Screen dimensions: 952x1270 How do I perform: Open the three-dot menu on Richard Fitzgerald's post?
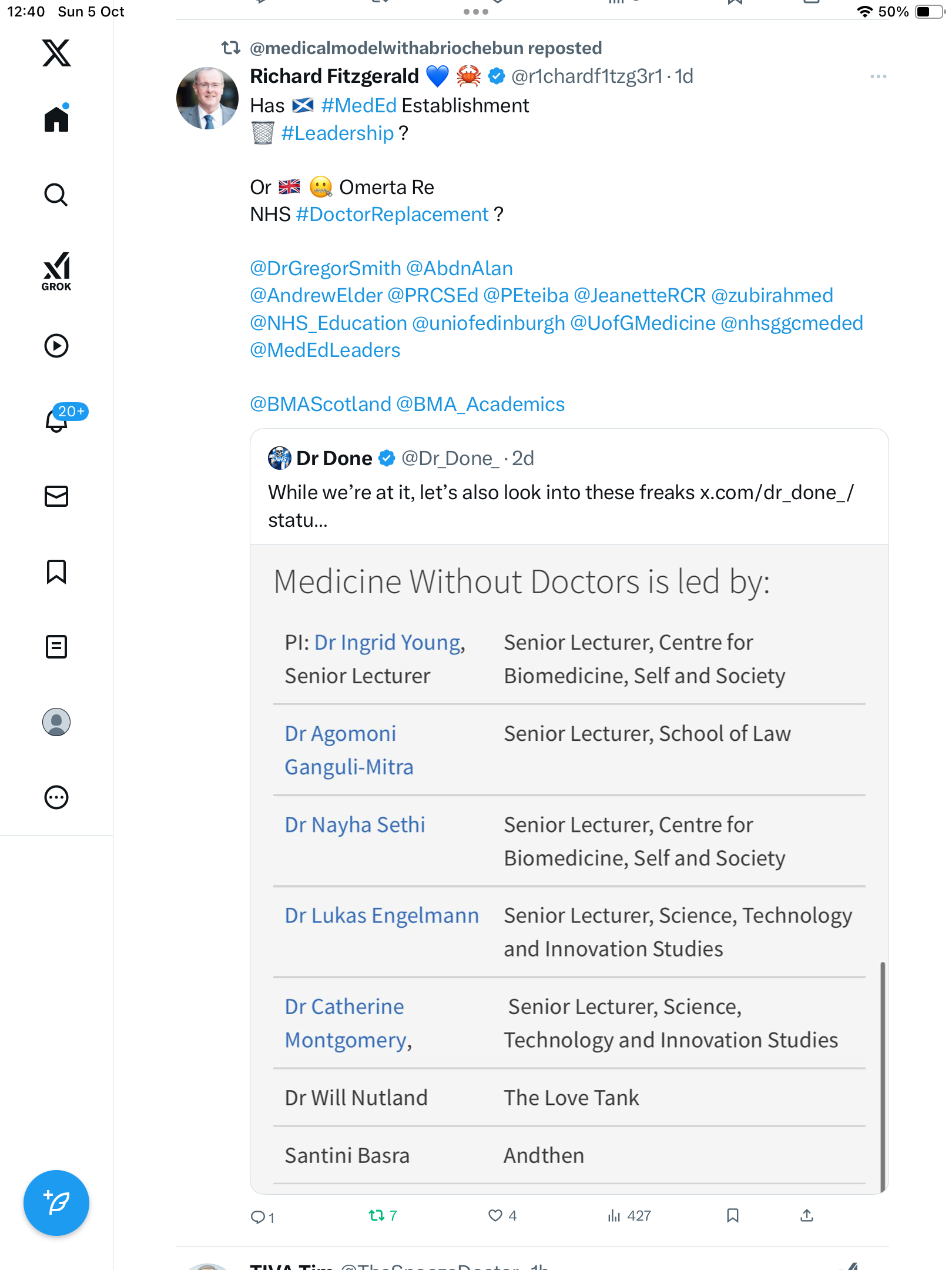(878, 76)
